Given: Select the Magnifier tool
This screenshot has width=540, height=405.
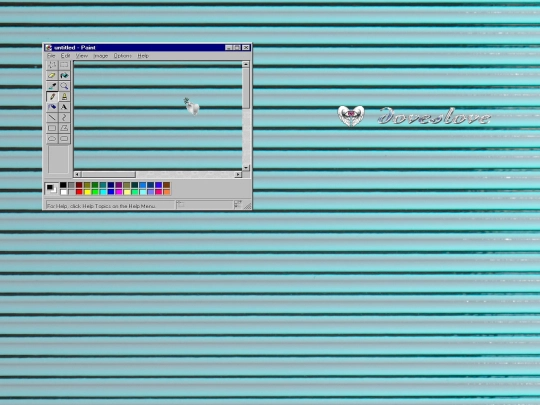Looking at the screenshot, I should click(x=64, y=86).
